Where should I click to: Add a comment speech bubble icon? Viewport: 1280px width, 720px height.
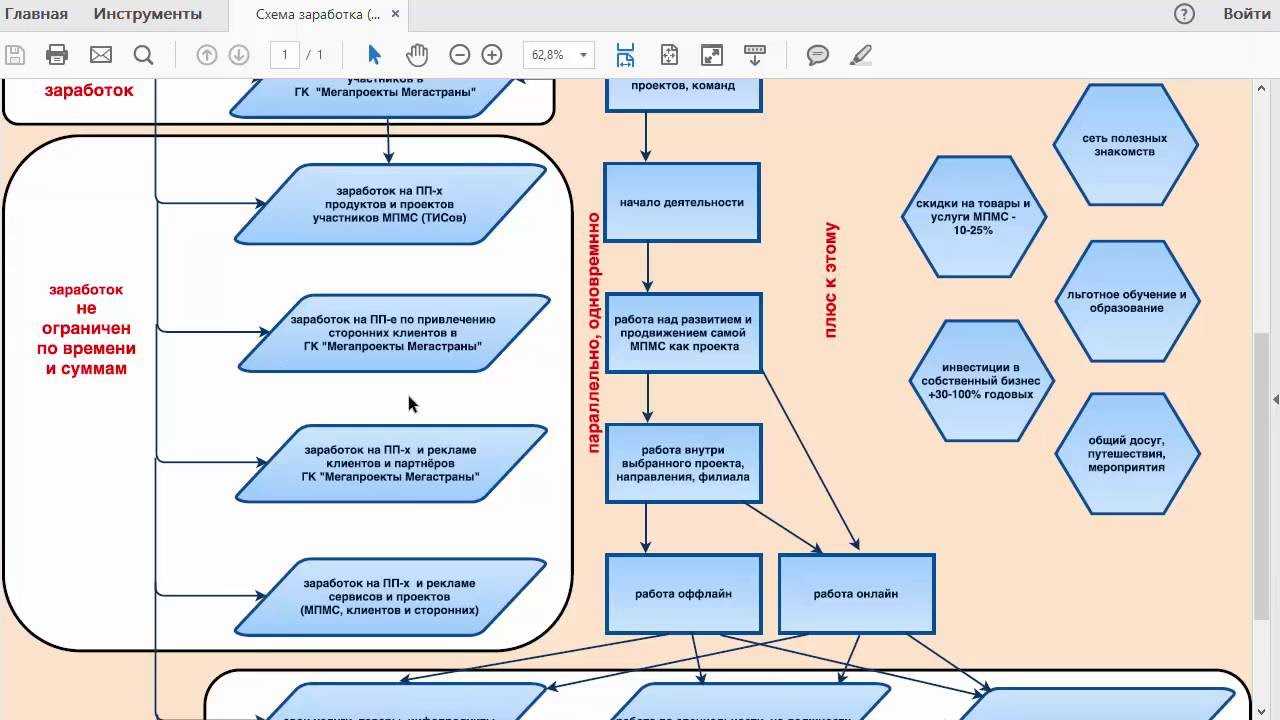818,55
